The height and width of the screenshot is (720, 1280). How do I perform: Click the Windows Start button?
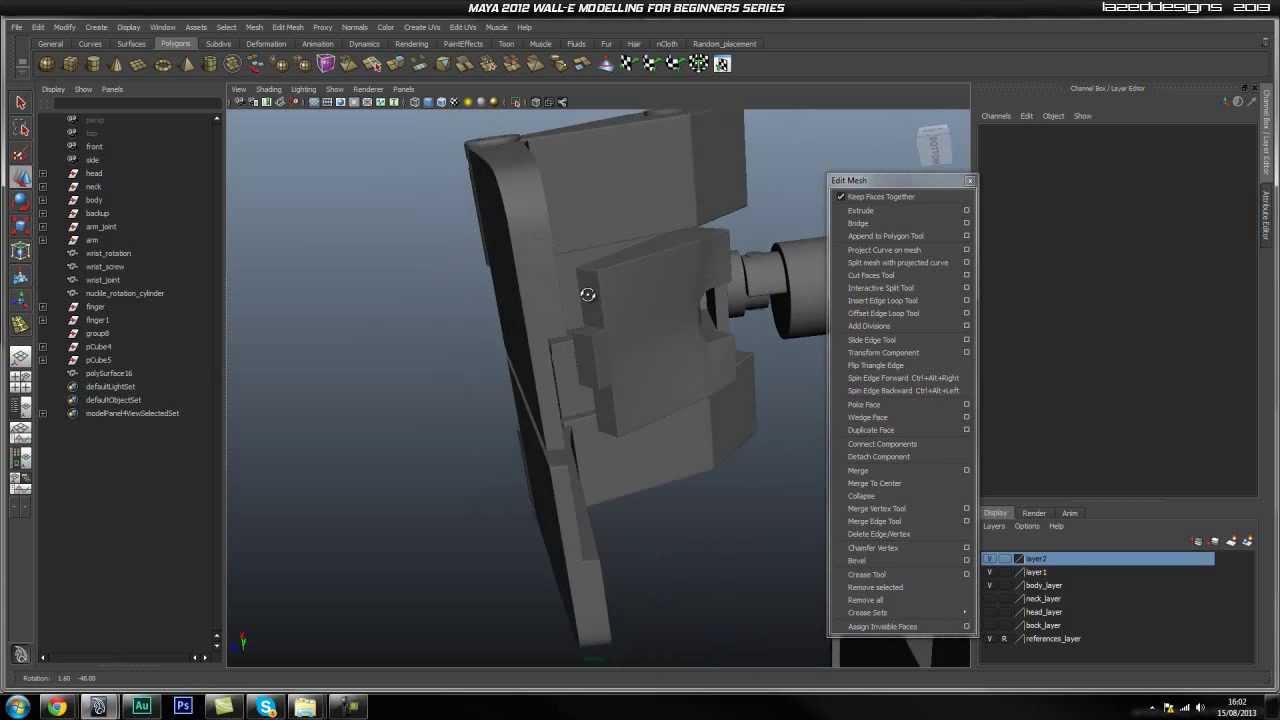(17, 707)
